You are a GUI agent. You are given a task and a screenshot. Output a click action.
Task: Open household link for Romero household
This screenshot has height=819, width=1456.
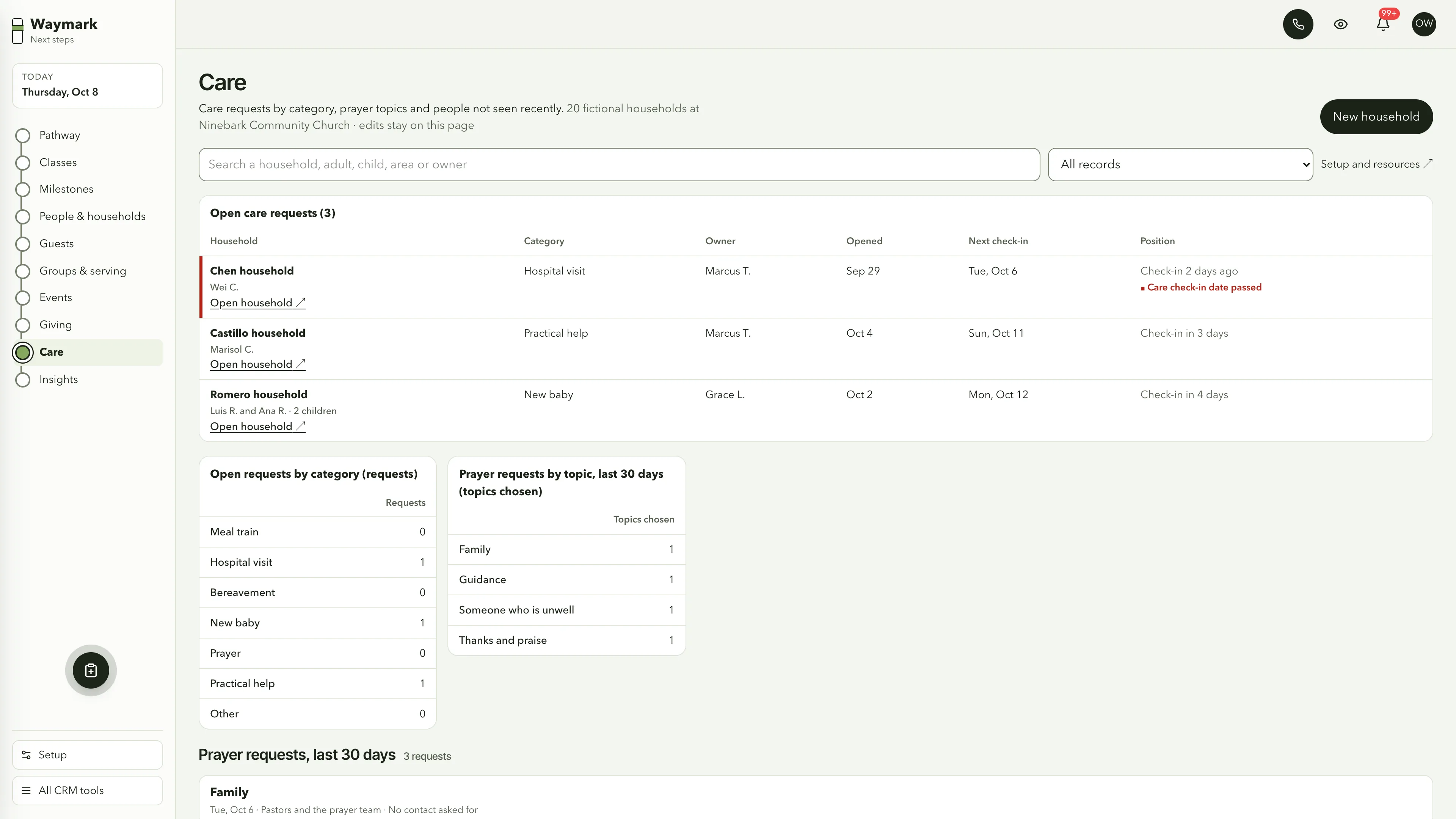[x=258, y=427]
